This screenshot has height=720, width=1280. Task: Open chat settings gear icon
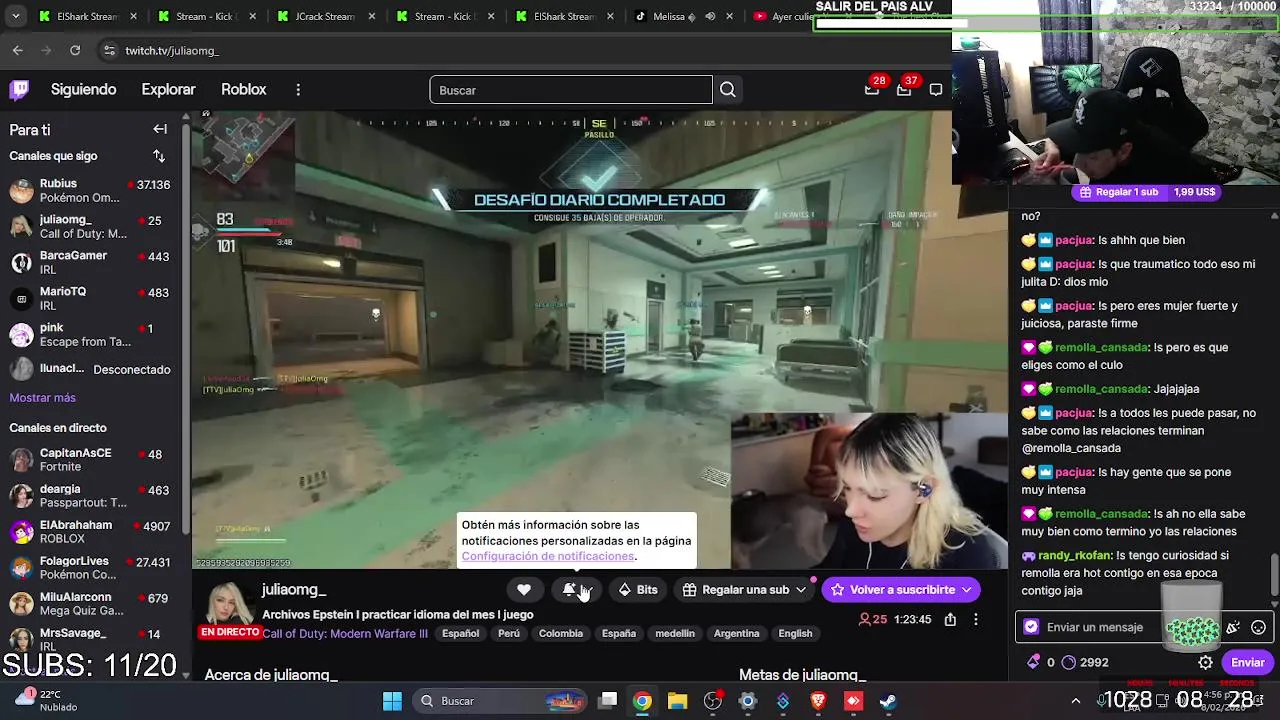1206,662
